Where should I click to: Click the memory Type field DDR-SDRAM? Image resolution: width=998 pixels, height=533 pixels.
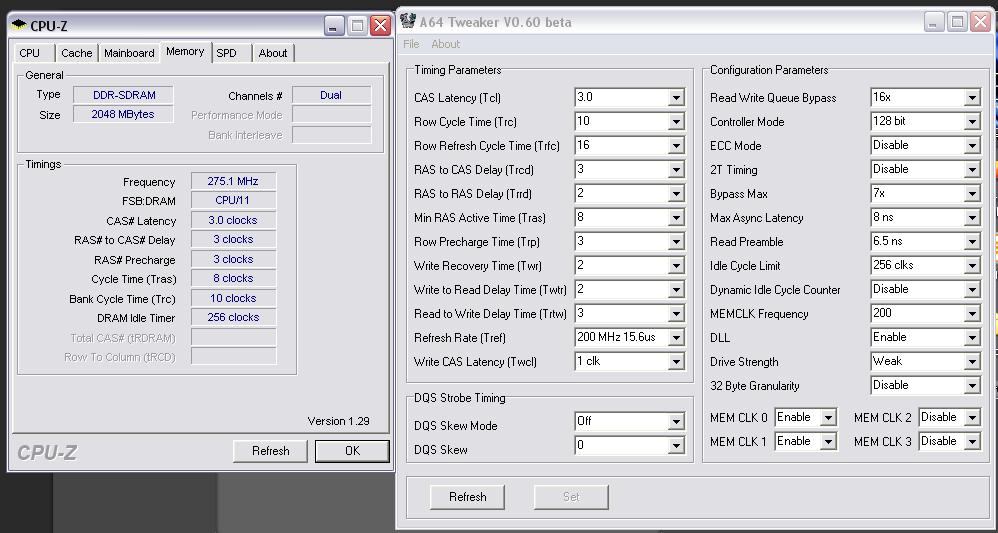click(123, 95)
